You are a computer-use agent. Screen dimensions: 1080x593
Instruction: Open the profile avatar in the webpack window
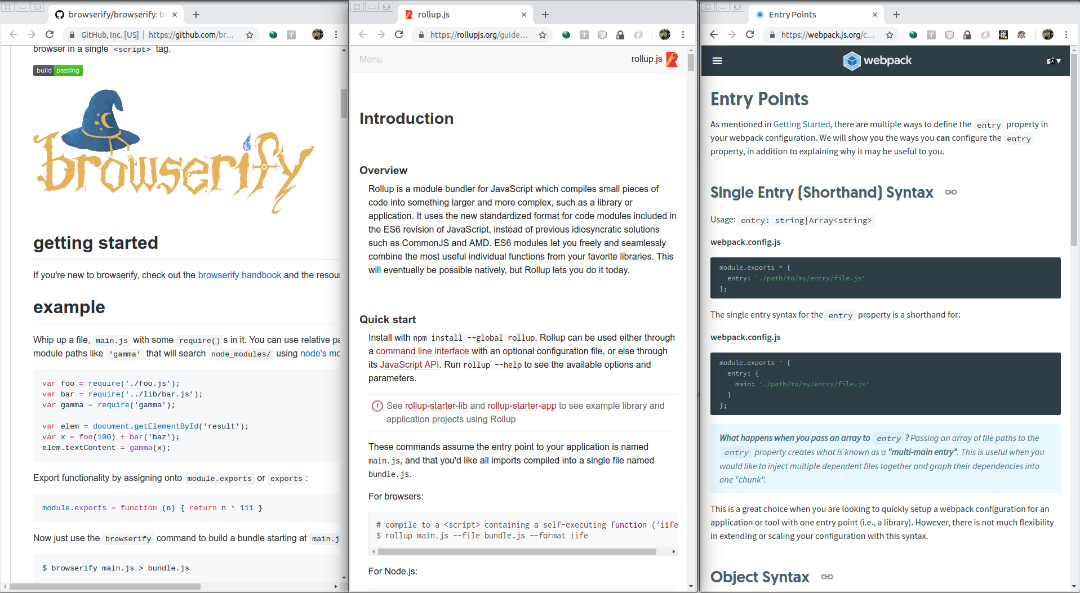tap(1048, 34)
